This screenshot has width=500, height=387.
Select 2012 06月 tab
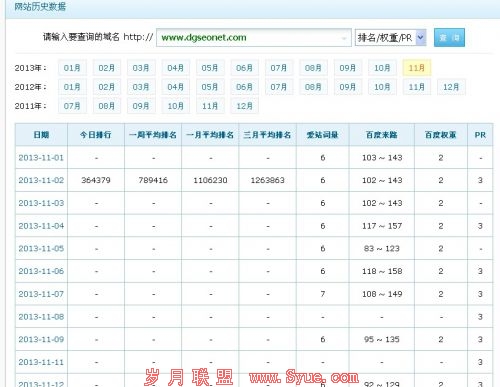click(244, 87)
